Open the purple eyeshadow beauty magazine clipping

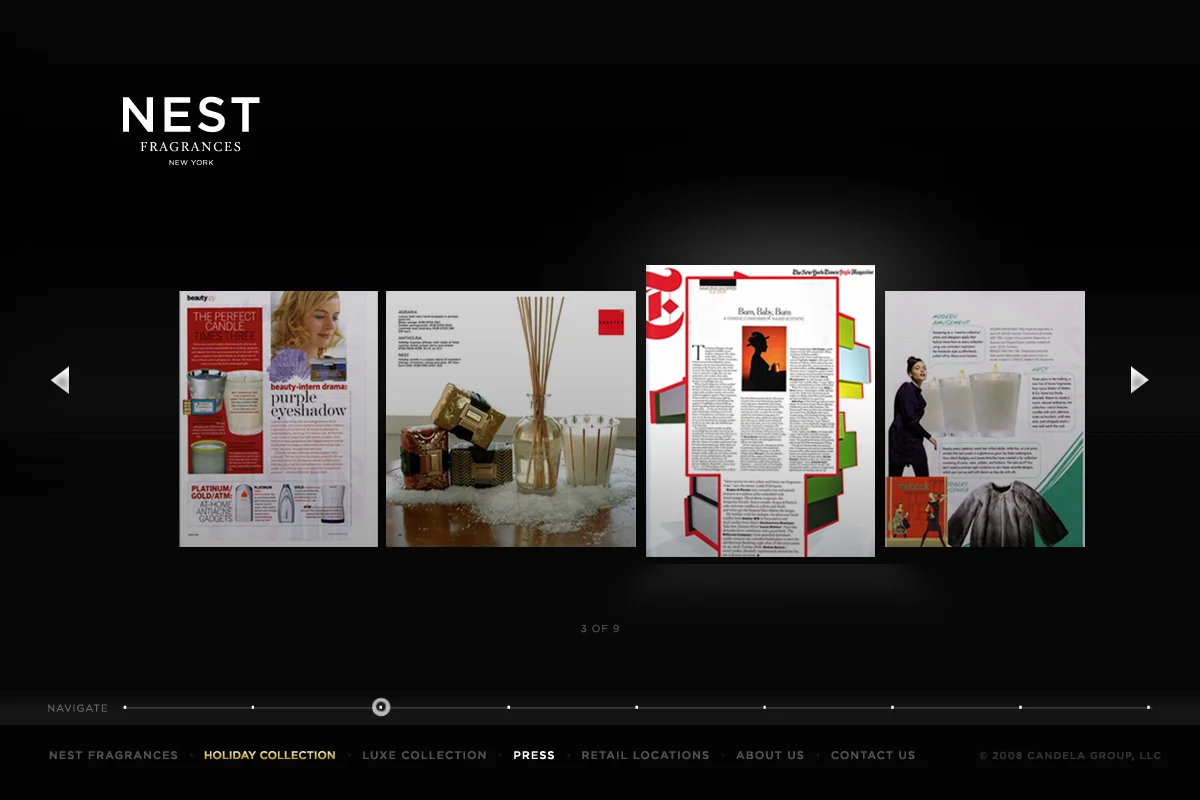(279, 419)
